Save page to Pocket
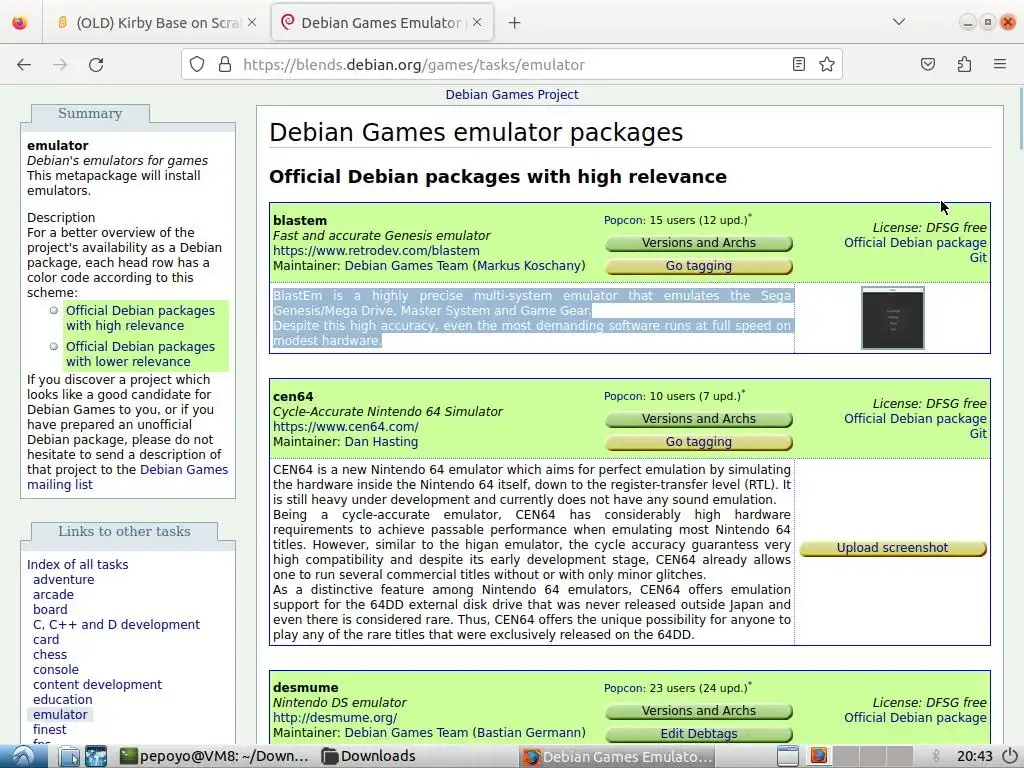 (x=928, y=64)
